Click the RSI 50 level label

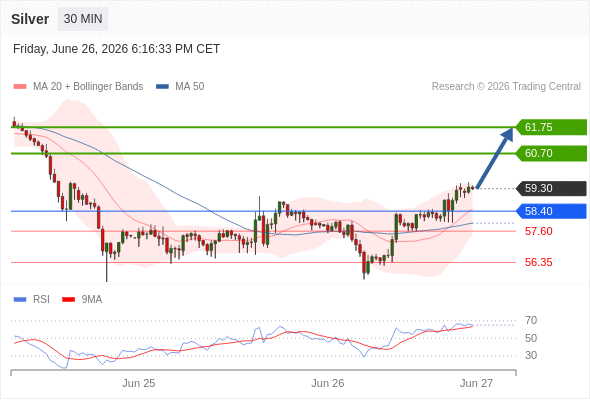[x=531, y=338]
